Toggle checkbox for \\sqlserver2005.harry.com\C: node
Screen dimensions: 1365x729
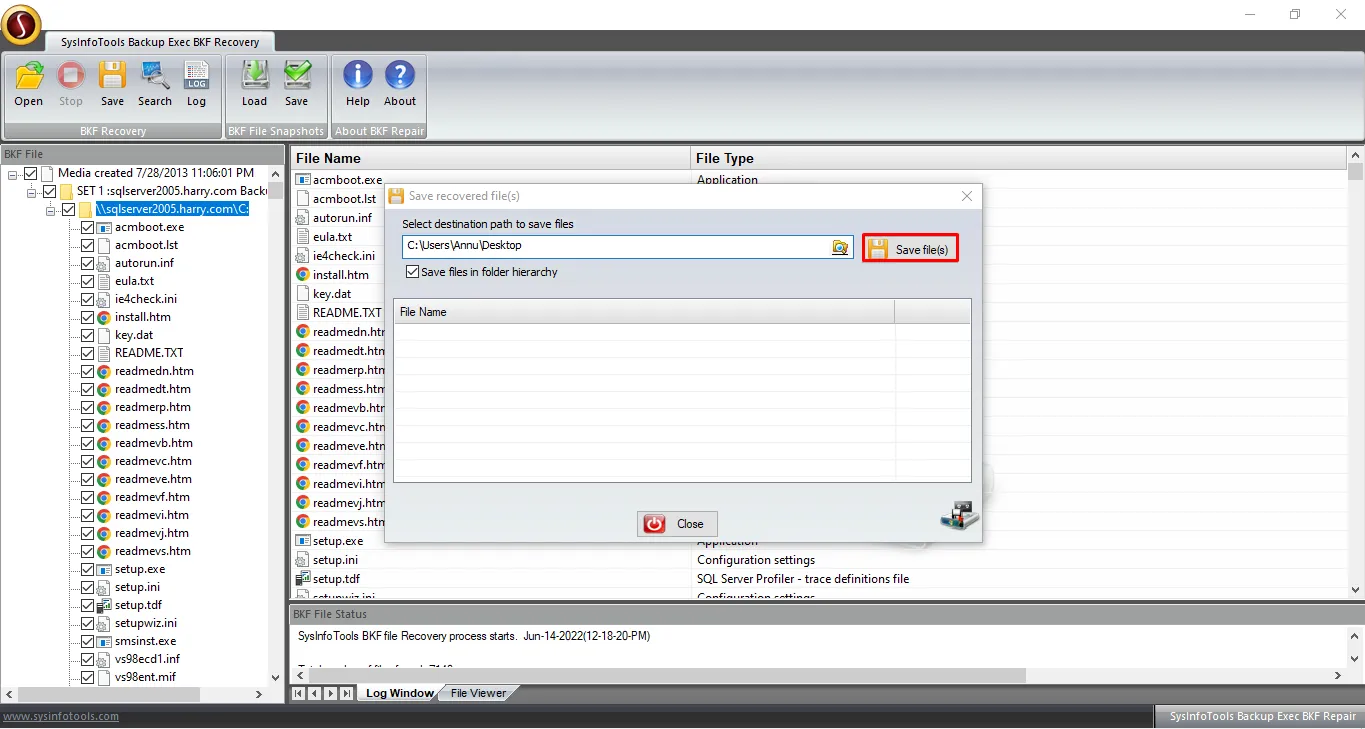68,209
